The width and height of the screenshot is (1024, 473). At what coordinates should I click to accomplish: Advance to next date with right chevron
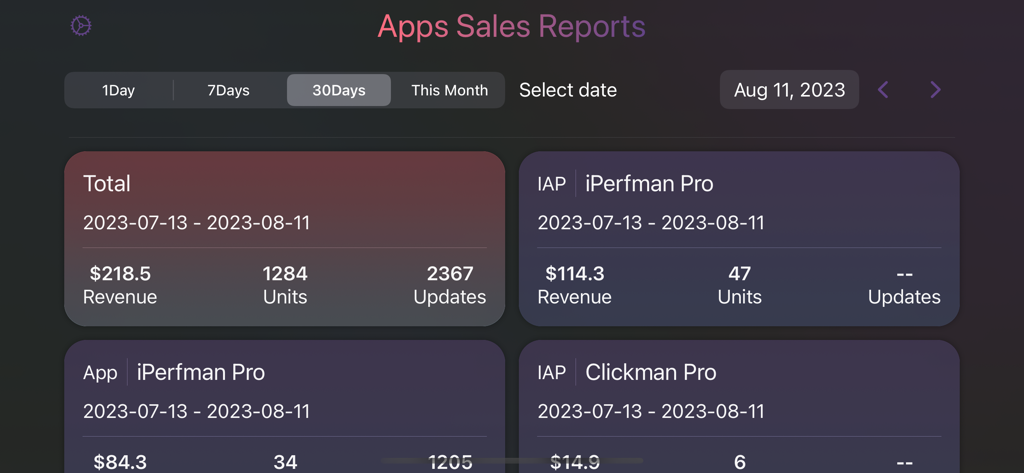point(935,90)
